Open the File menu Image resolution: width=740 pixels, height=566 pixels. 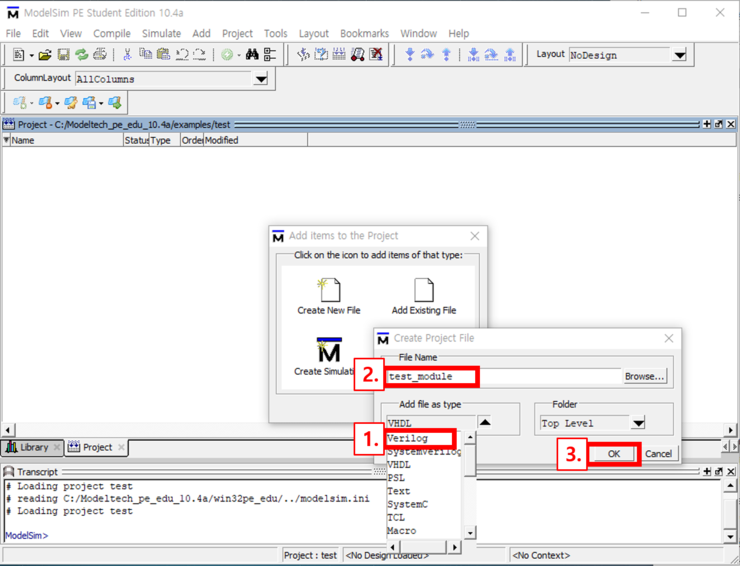pos(13,34)
